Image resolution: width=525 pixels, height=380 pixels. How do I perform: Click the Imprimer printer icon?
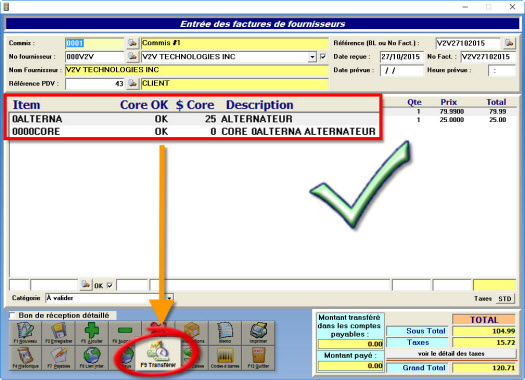[x=258, y=333]
